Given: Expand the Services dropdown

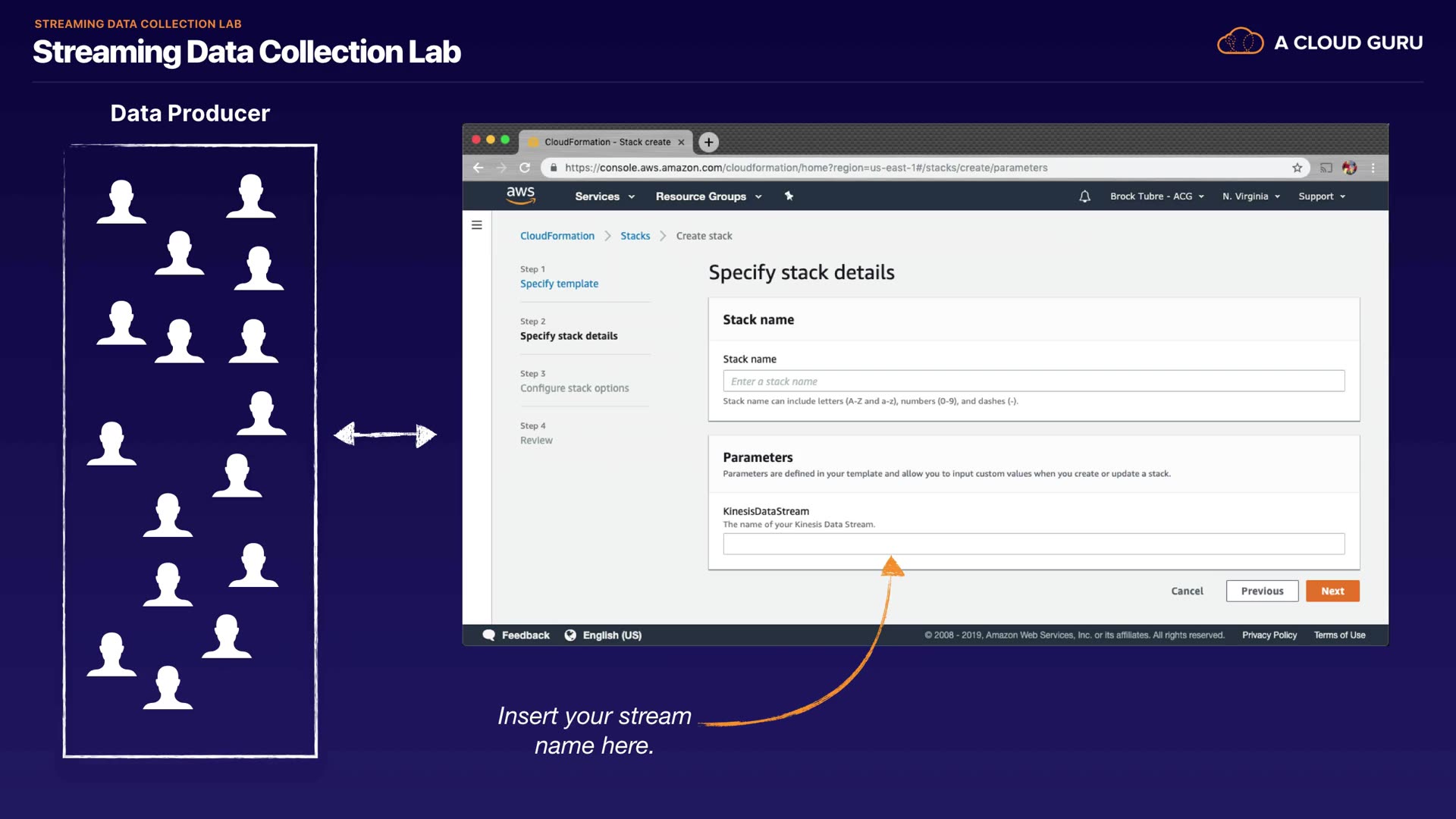Looking at the screenshot, I should click(604, 196).
